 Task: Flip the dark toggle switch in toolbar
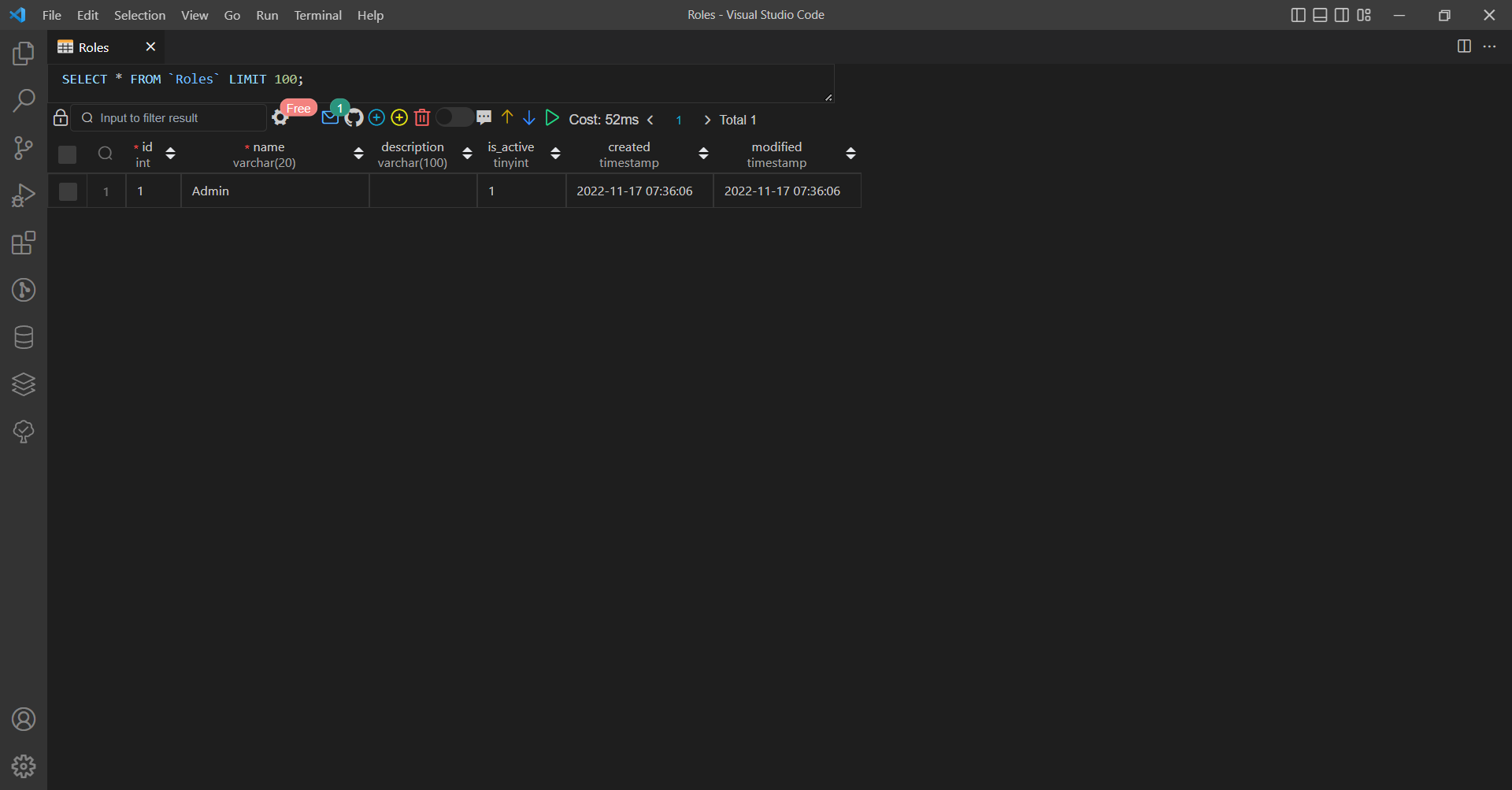(454, 117)
